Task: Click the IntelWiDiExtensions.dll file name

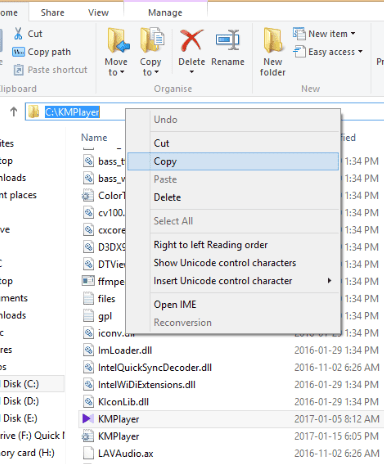Action: pos(147,385)
